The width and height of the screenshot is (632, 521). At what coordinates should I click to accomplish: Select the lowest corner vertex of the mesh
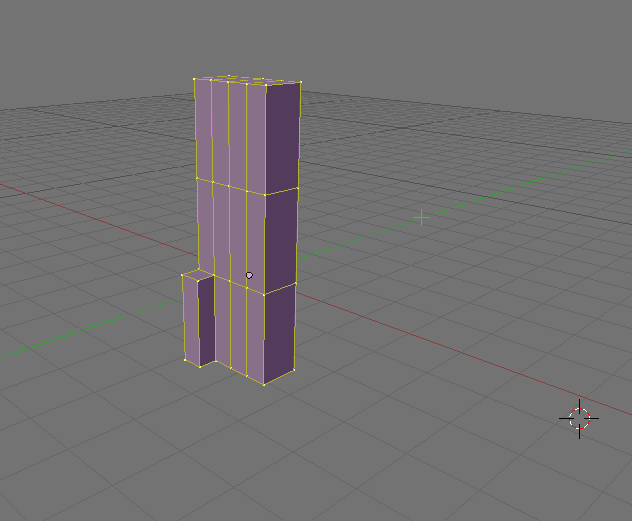click(264, 385)
